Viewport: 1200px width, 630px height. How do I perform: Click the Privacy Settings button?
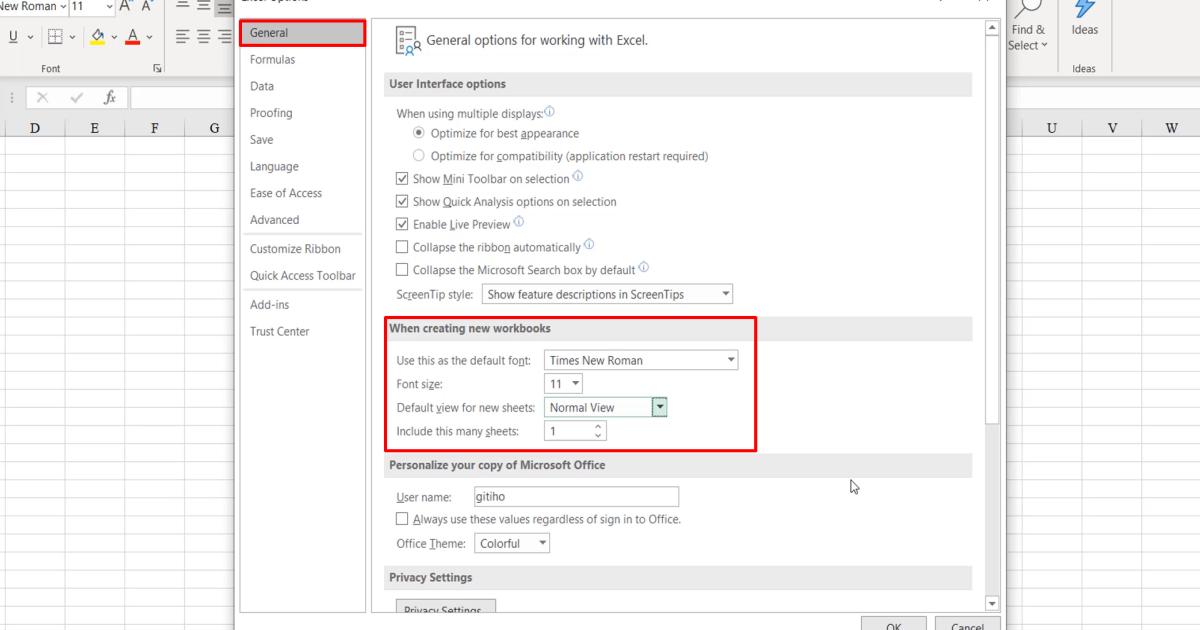(444, 608)
